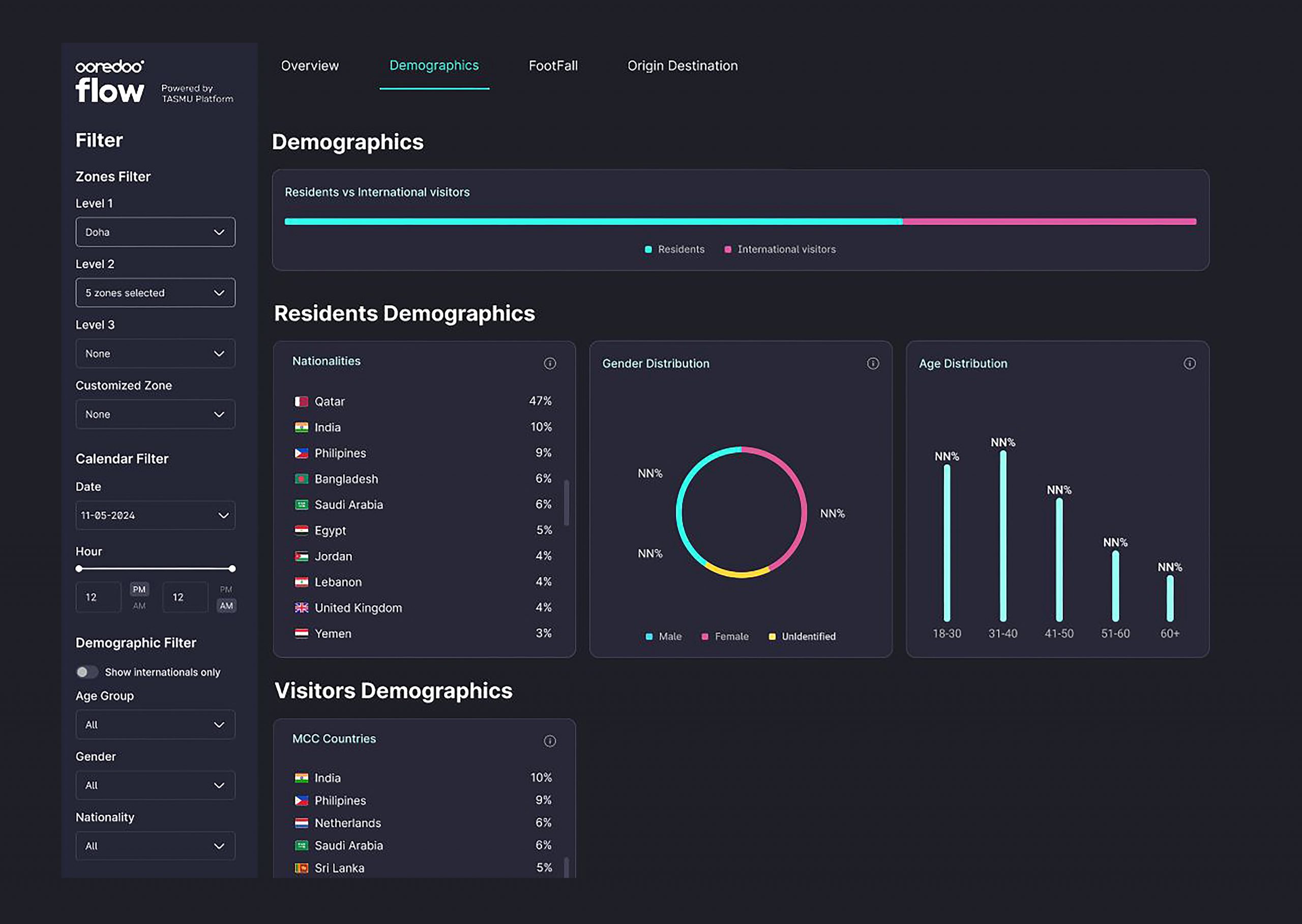Viewport: 1302px width, 924px height.
Task: Open Level 3 dropdown
Action: [155, 353]
